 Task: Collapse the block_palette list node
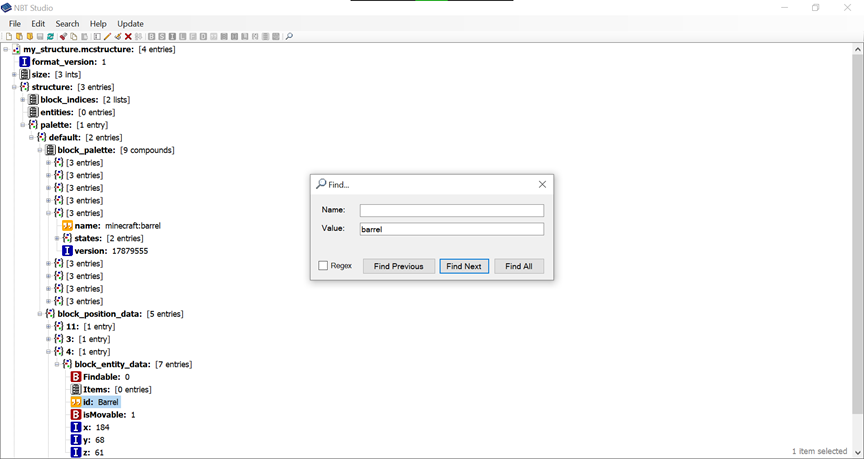[x=40, y=150]
